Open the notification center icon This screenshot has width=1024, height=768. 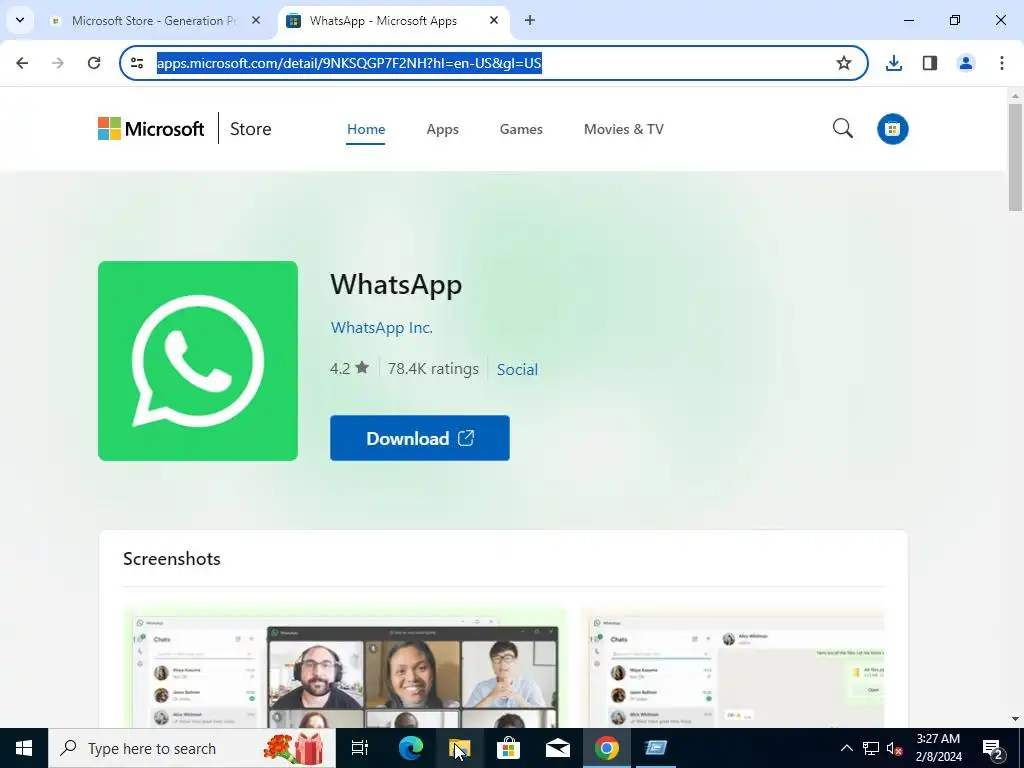click(x=993, y=748)
